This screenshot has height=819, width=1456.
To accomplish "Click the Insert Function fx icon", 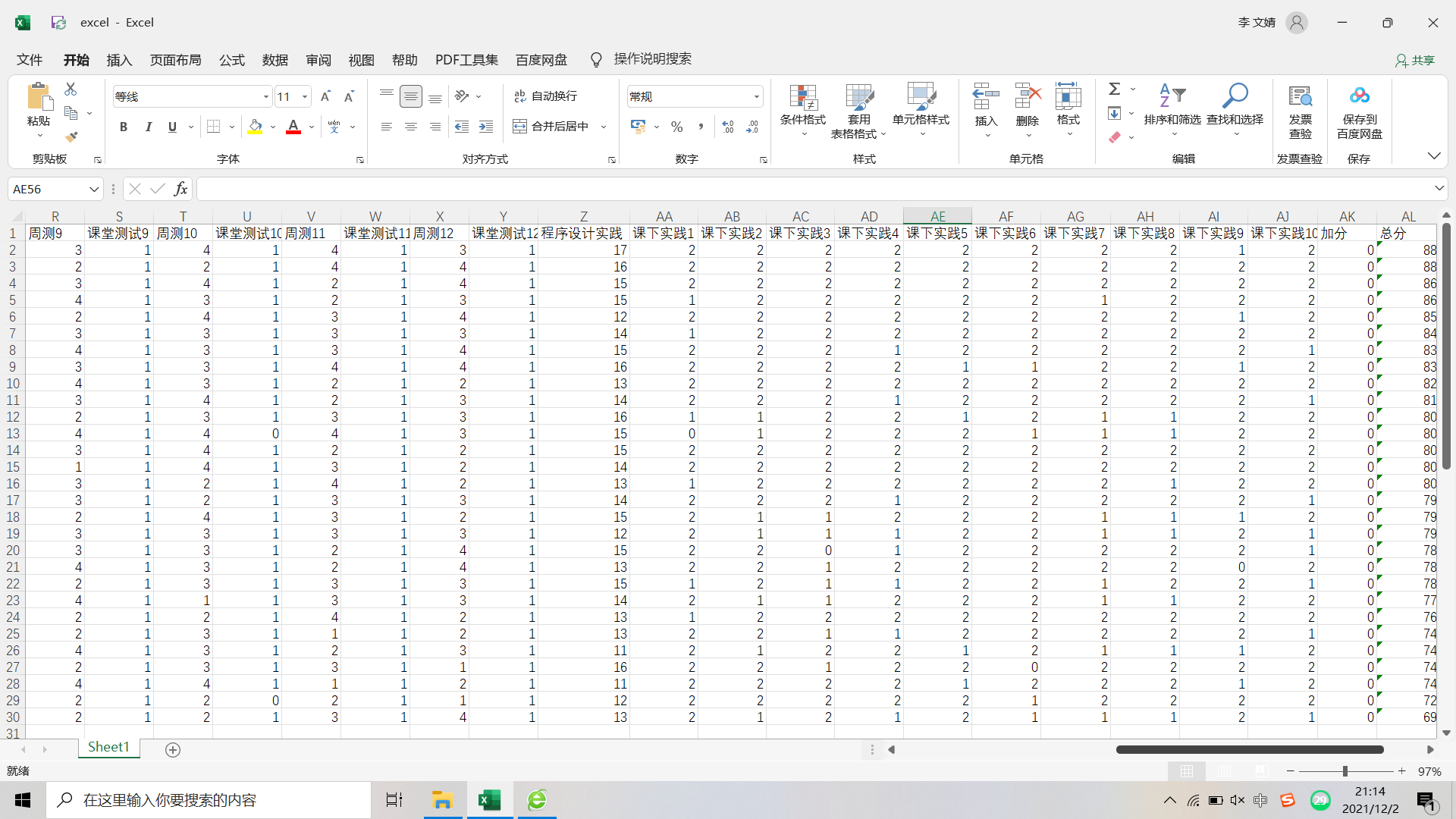I will pyautogui.click(x=180, y=189).
